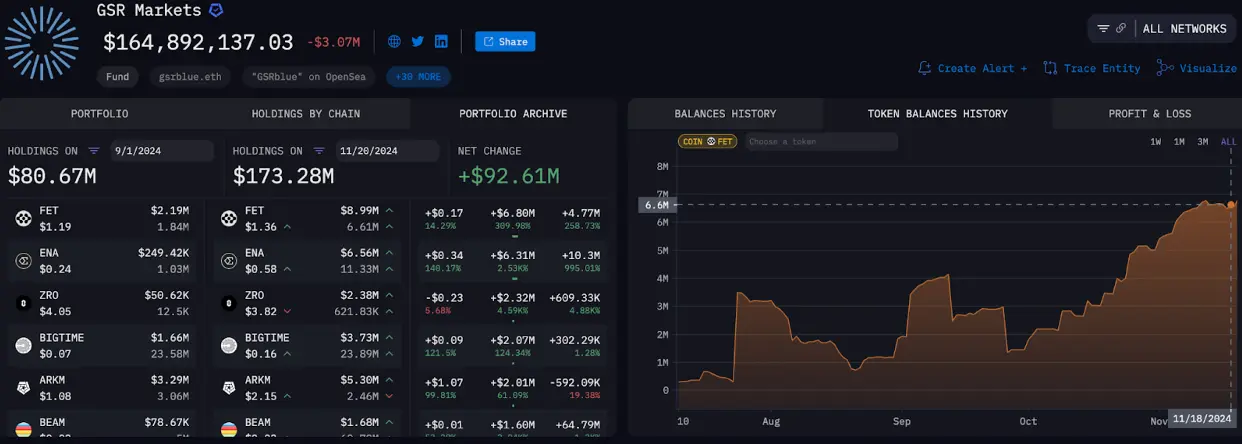Viewport: 1242px width, 444px height.
Task: Click the -592.09K ARKM amount change
Action: pos(574,382)
